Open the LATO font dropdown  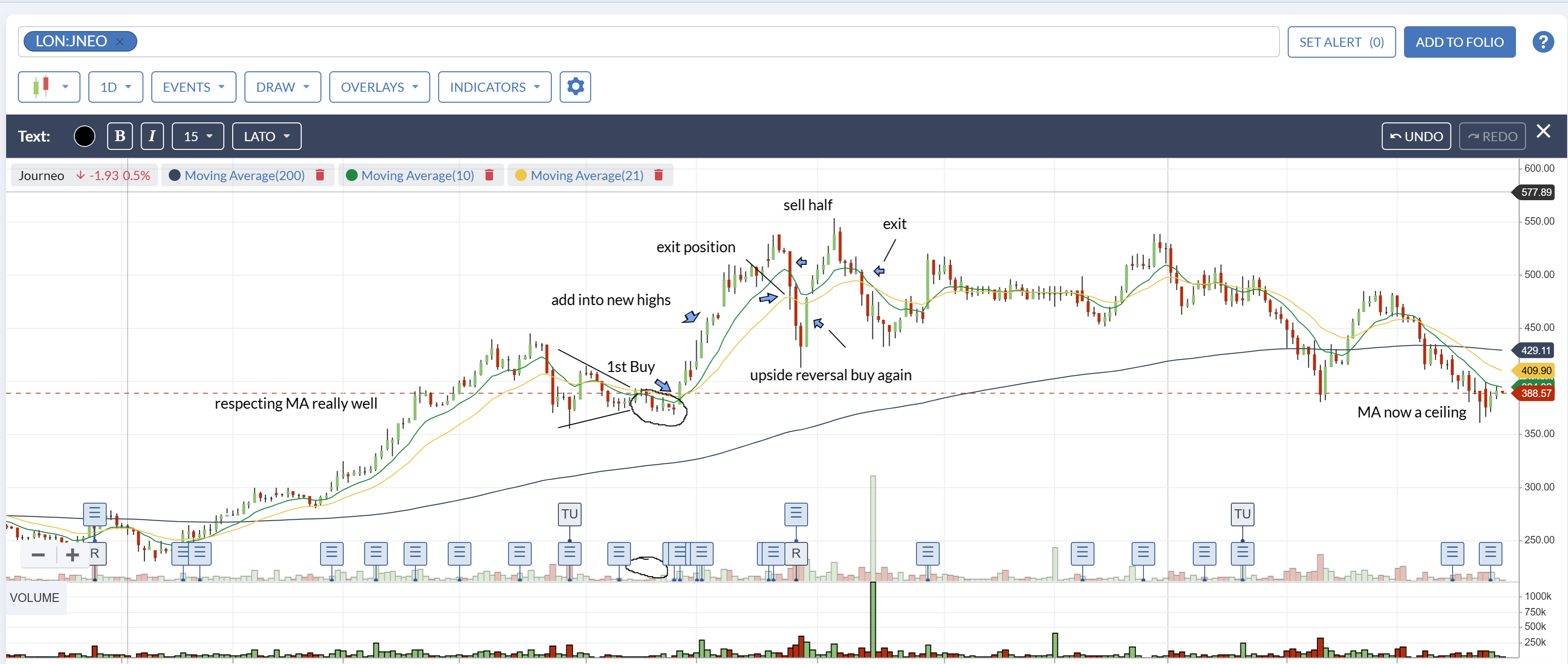267,136
